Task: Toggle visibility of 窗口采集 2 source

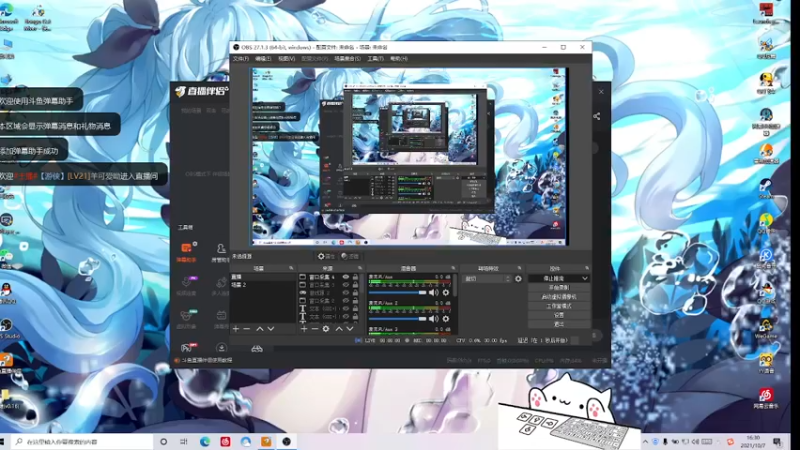Action: (x=346, y=301)
